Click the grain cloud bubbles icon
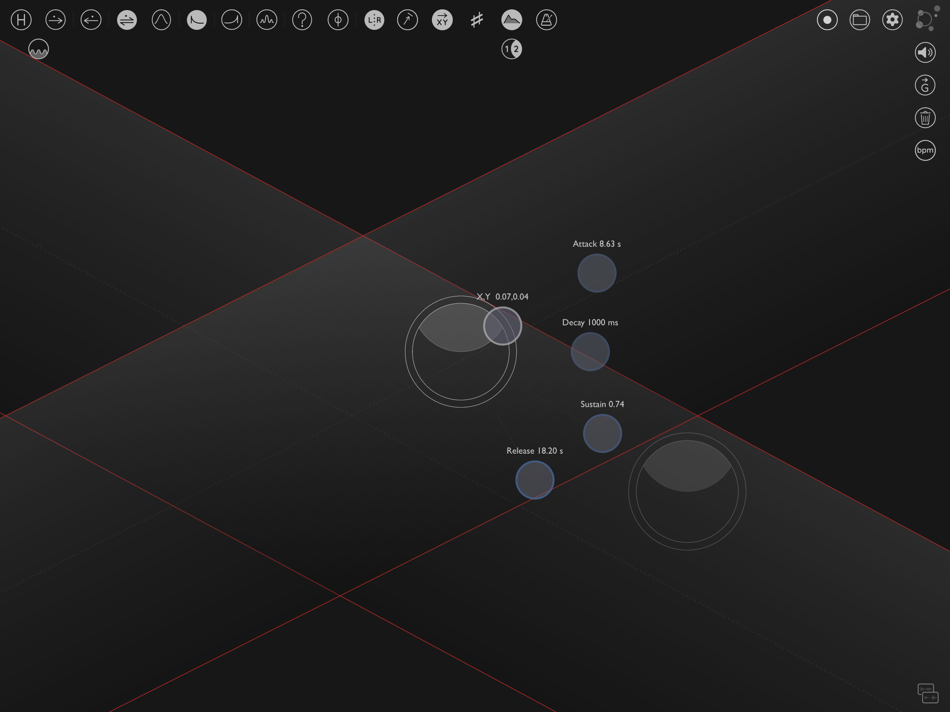 coord(927,19)
